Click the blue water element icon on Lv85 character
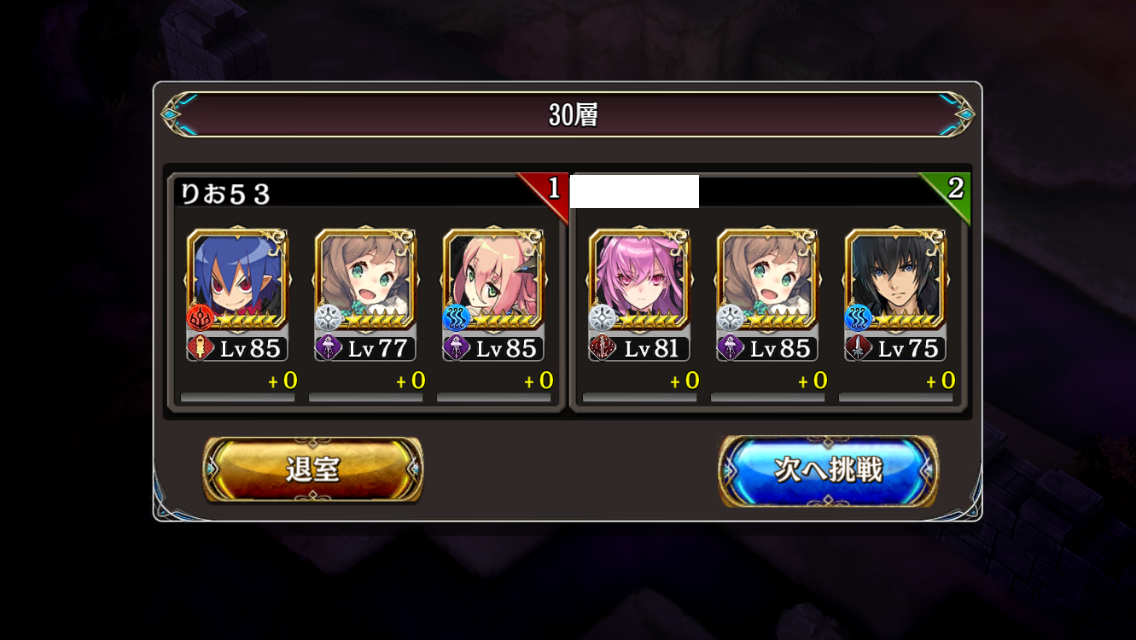 (456, 317)
